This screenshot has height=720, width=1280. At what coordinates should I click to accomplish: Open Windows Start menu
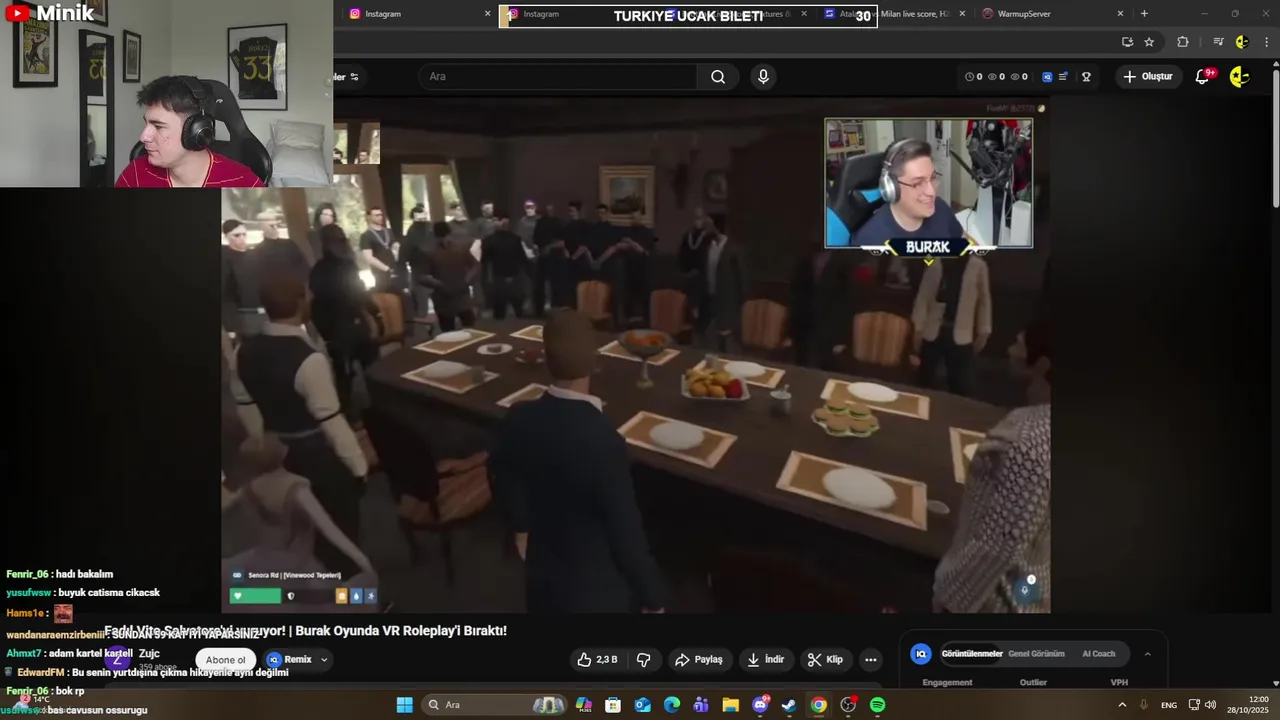click(x=404, y=705)
